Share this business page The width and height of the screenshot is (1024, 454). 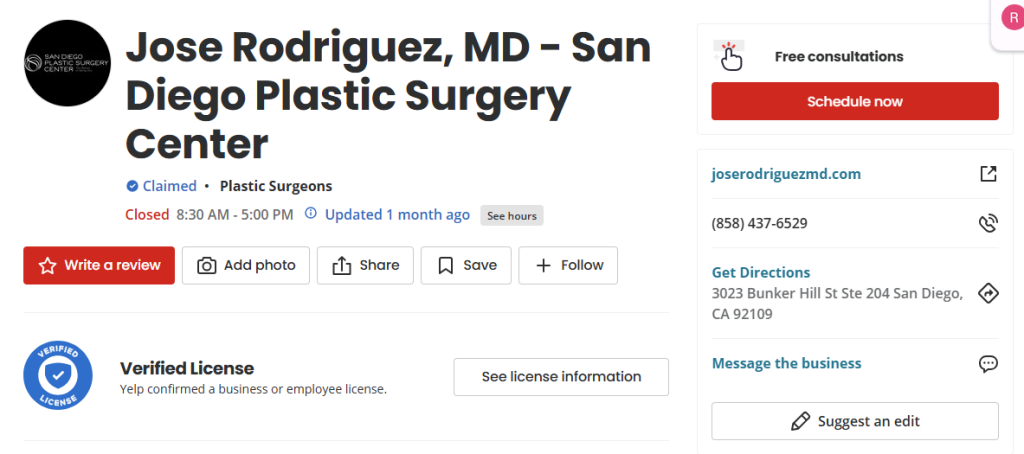(365, 265)
